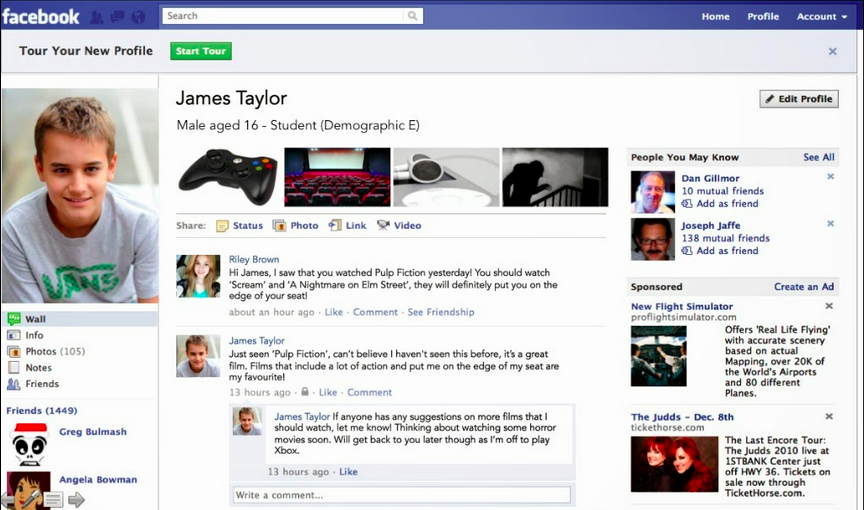Click the Edit Profile button
The image size is (864, 510).
[799, 99]
